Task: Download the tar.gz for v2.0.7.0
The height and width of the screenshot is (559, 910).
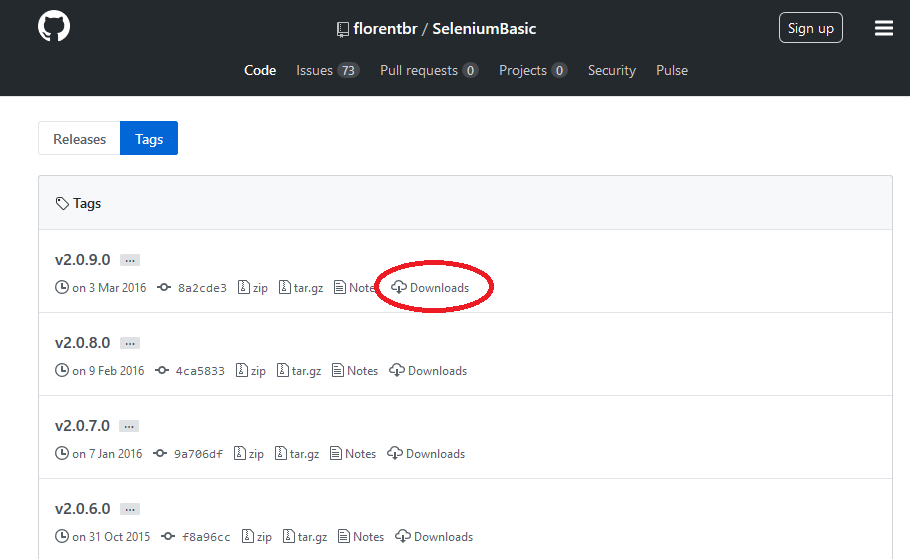Action: click(297, 453)
